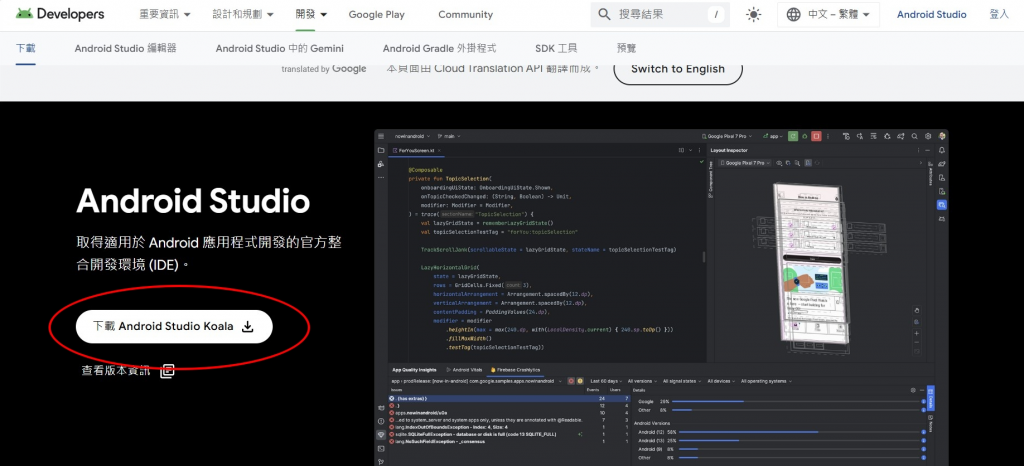Click the Android Developers logo
1024x466 pixels.
tap(58, 14)
